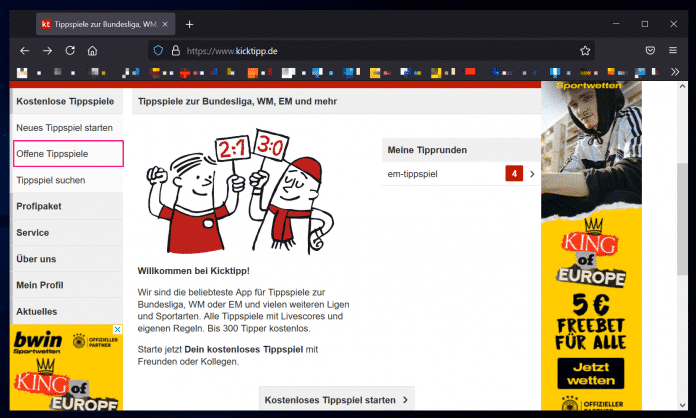Open new tab with plus button
The height and width of the screenshot is (418, 696).
190,23
